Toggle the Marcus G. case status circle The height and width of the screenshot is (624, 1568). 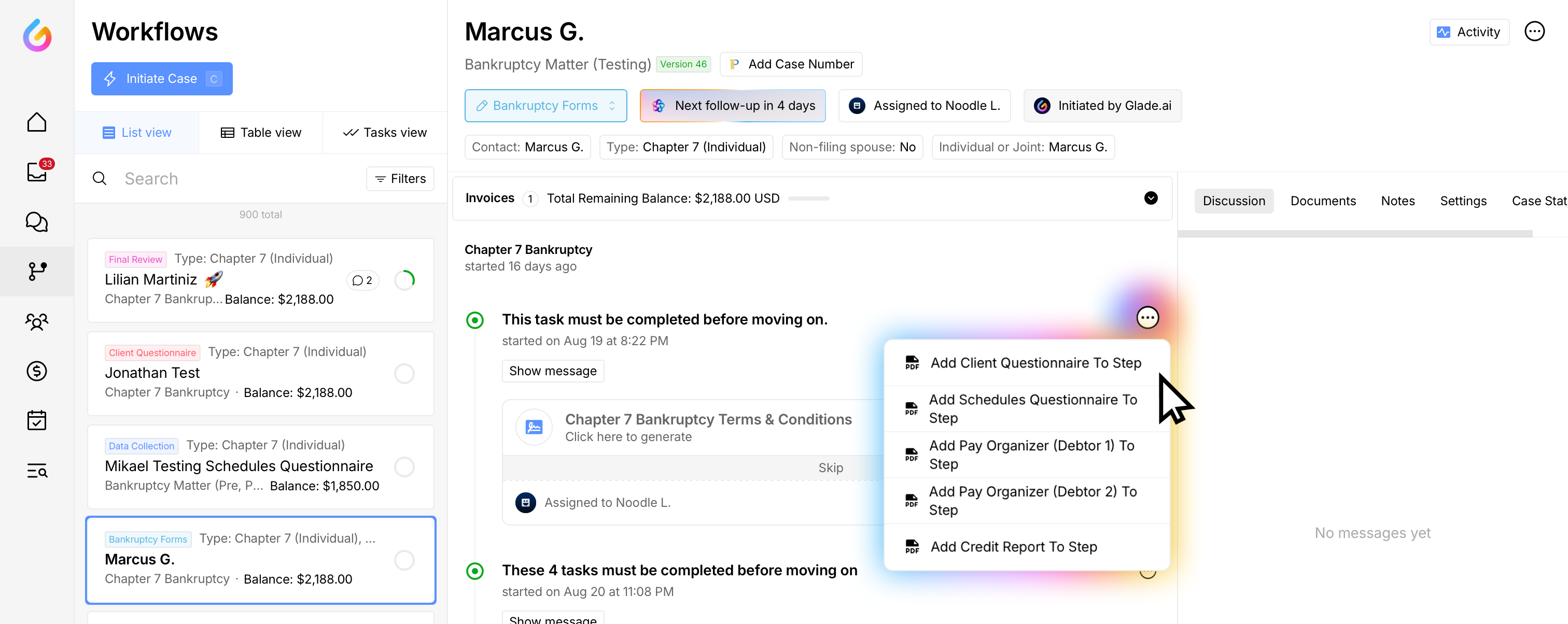click(404, 560)
